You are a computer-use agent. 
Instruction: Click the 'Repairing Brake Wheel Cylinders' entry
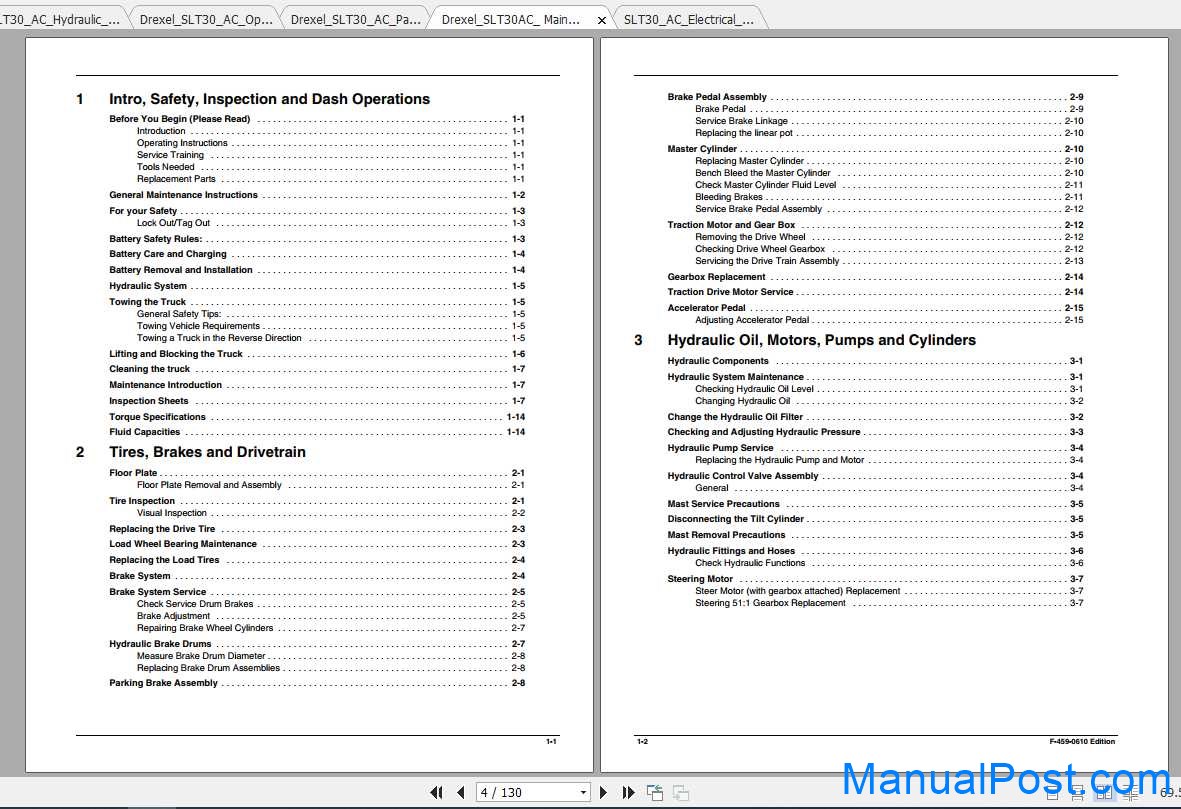tap(331, 628)
